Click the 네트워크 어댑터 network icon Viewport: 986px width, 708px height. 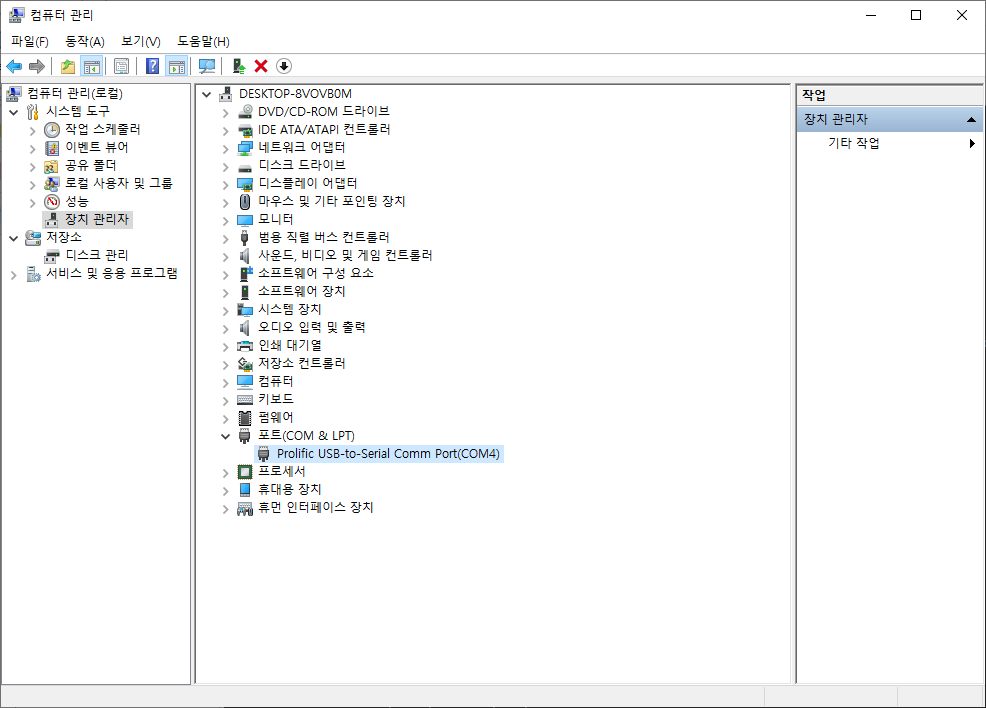click(245, 148)
